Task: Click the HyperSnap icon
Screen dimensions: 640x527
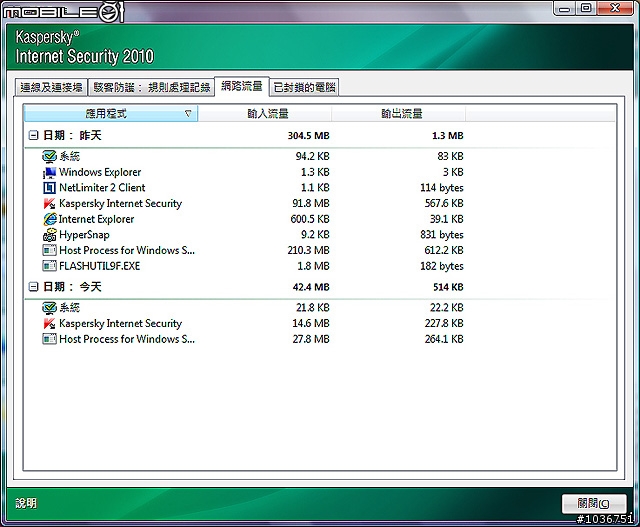Action: coord(49,235)
